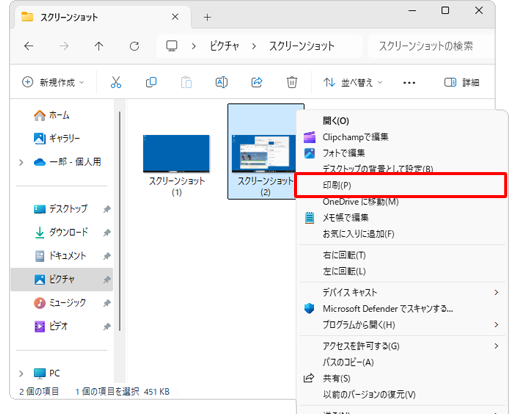Click the navigation pane scrollbar

(120, 221)
